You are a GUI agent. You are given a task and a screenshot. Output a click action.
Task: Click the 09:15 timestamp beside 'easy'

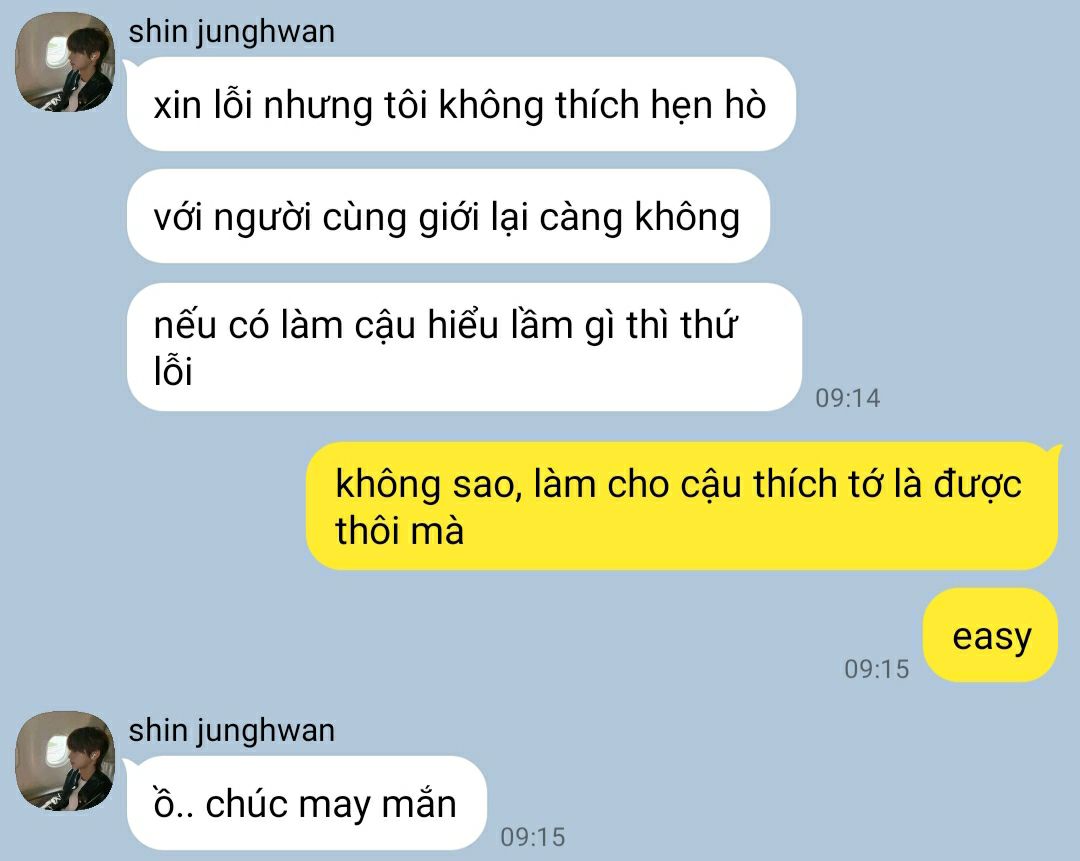click(x=877, y=669)
